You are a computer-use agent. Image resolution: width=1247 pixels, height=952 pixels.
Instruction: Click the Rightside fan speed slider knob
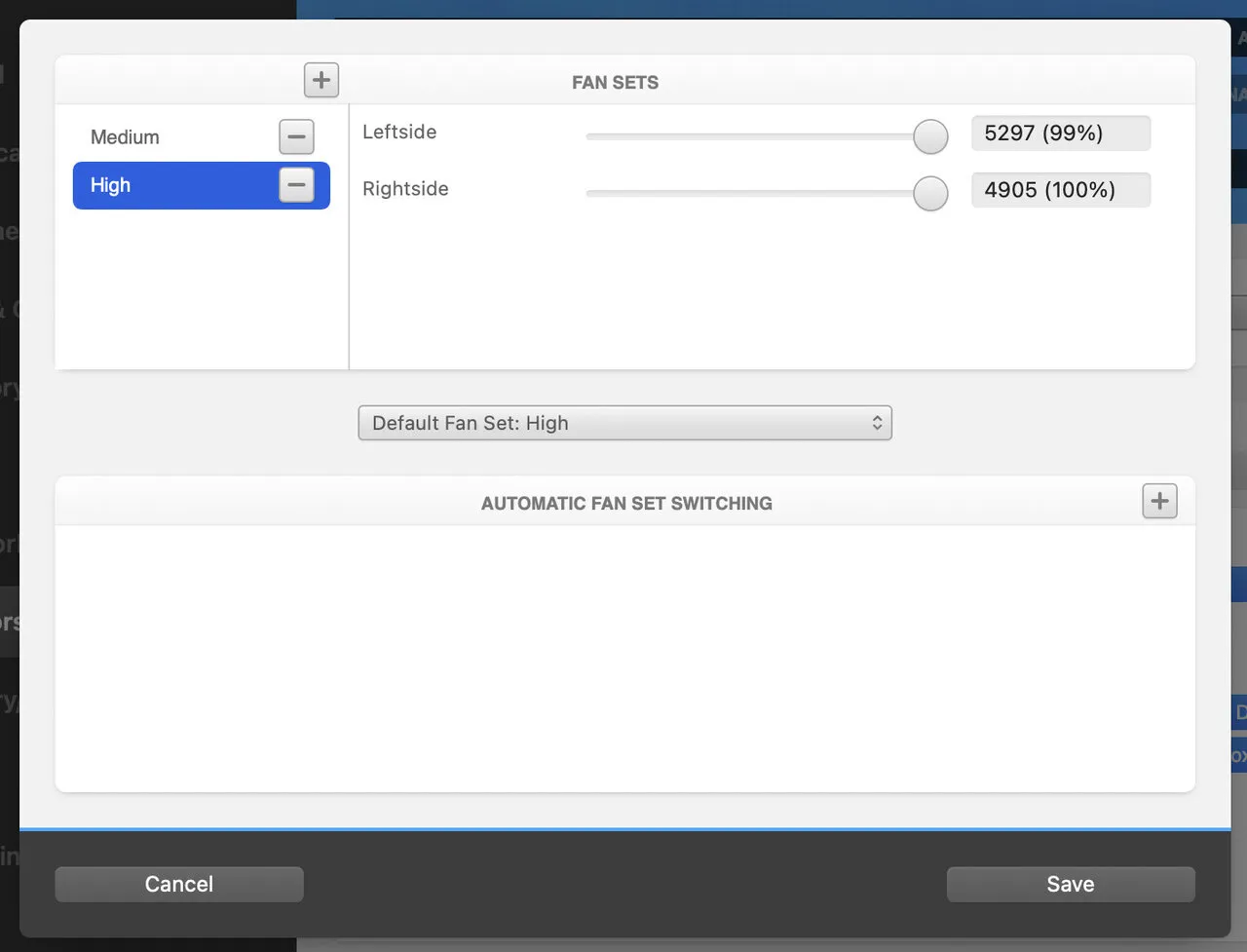[x=930, y=194]
